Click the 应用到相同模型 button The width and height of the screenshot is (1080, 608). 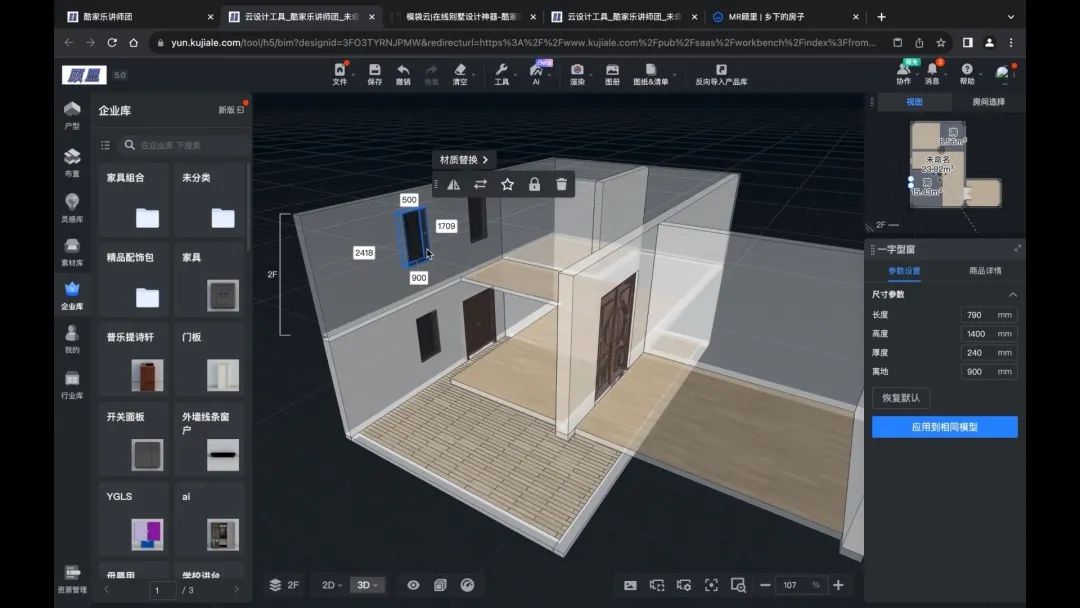[x=944, y=427]
